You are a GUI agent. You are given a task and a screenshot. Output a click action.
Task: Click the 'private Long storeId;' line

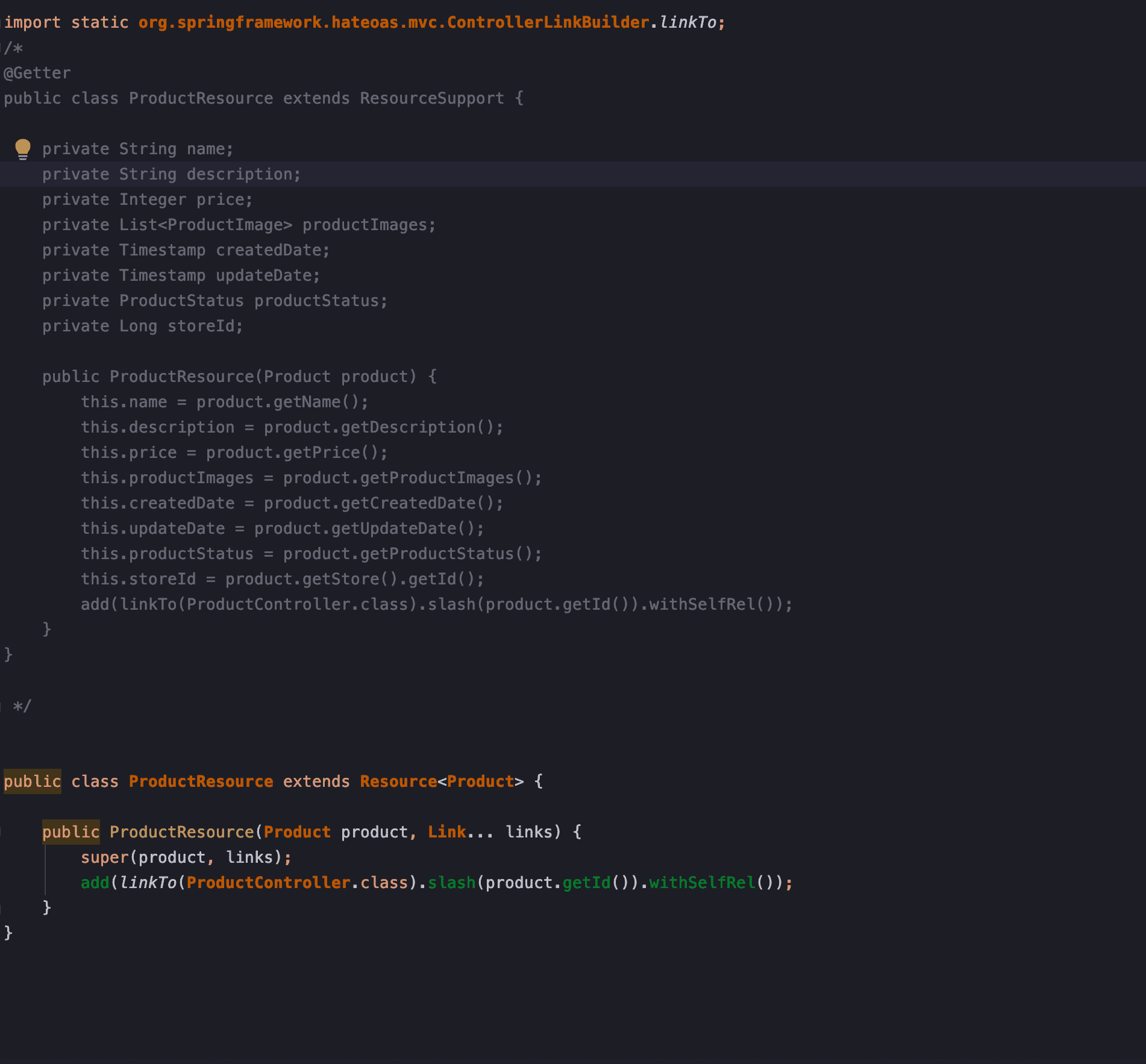142,326
